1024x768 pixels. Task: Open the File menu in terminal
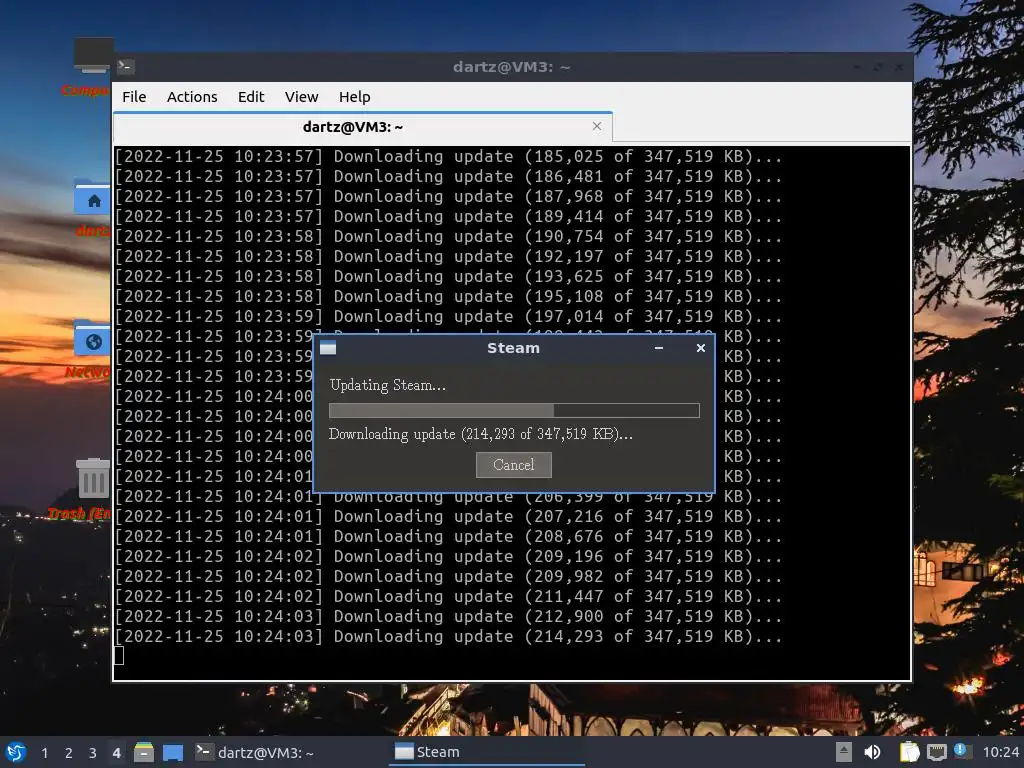pos(134,97)
